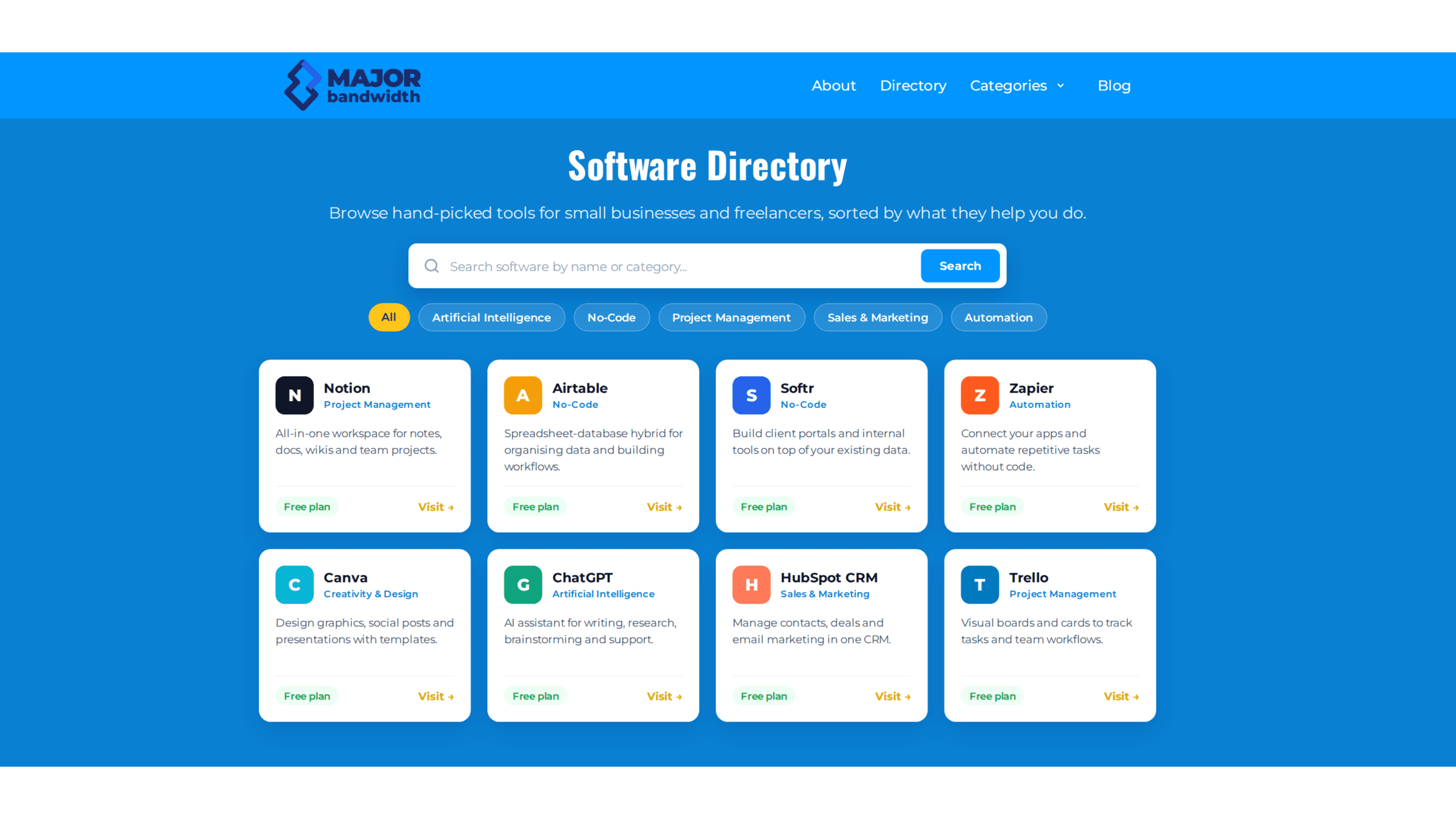1456x819 pixels.
Task: Click the Software Directory heading
Action: click(x=707, y=166)
